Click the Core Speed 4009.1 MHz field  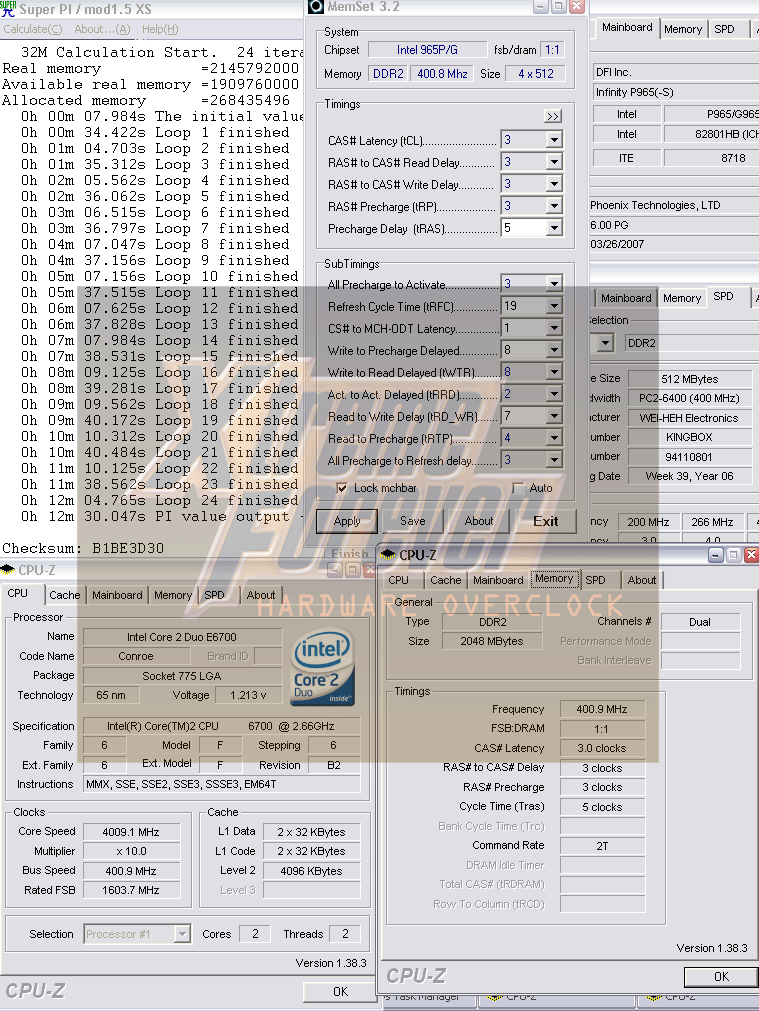[x=131, y=832]
